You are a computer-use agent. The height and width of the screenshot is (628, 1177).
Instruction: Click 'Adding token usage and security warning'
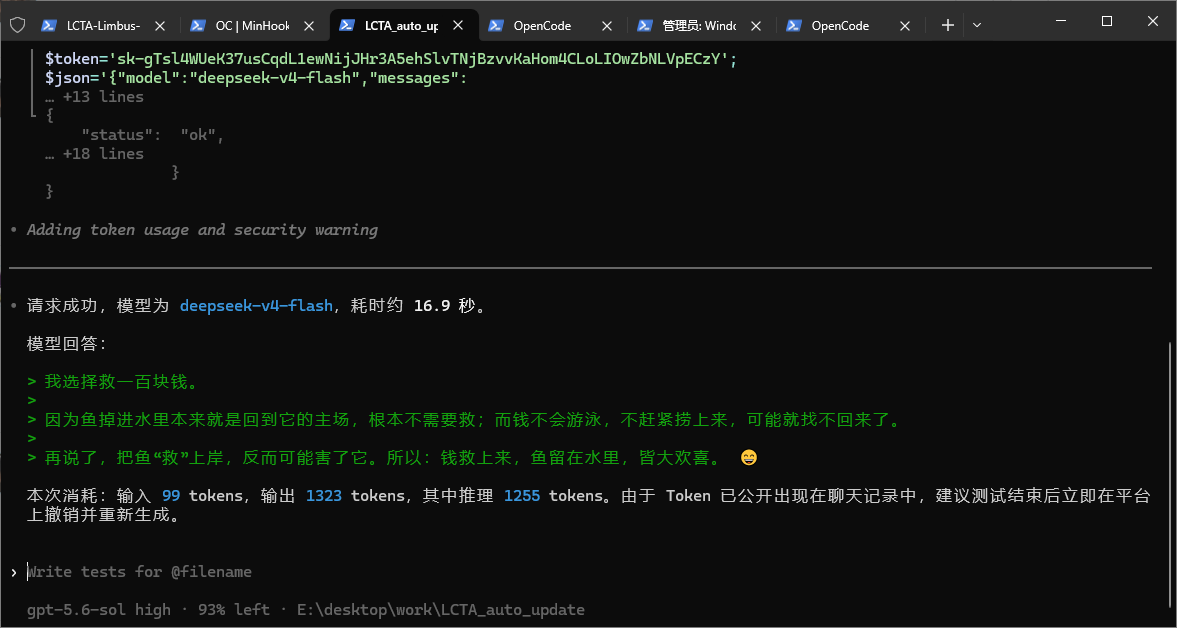click(202, 230)
